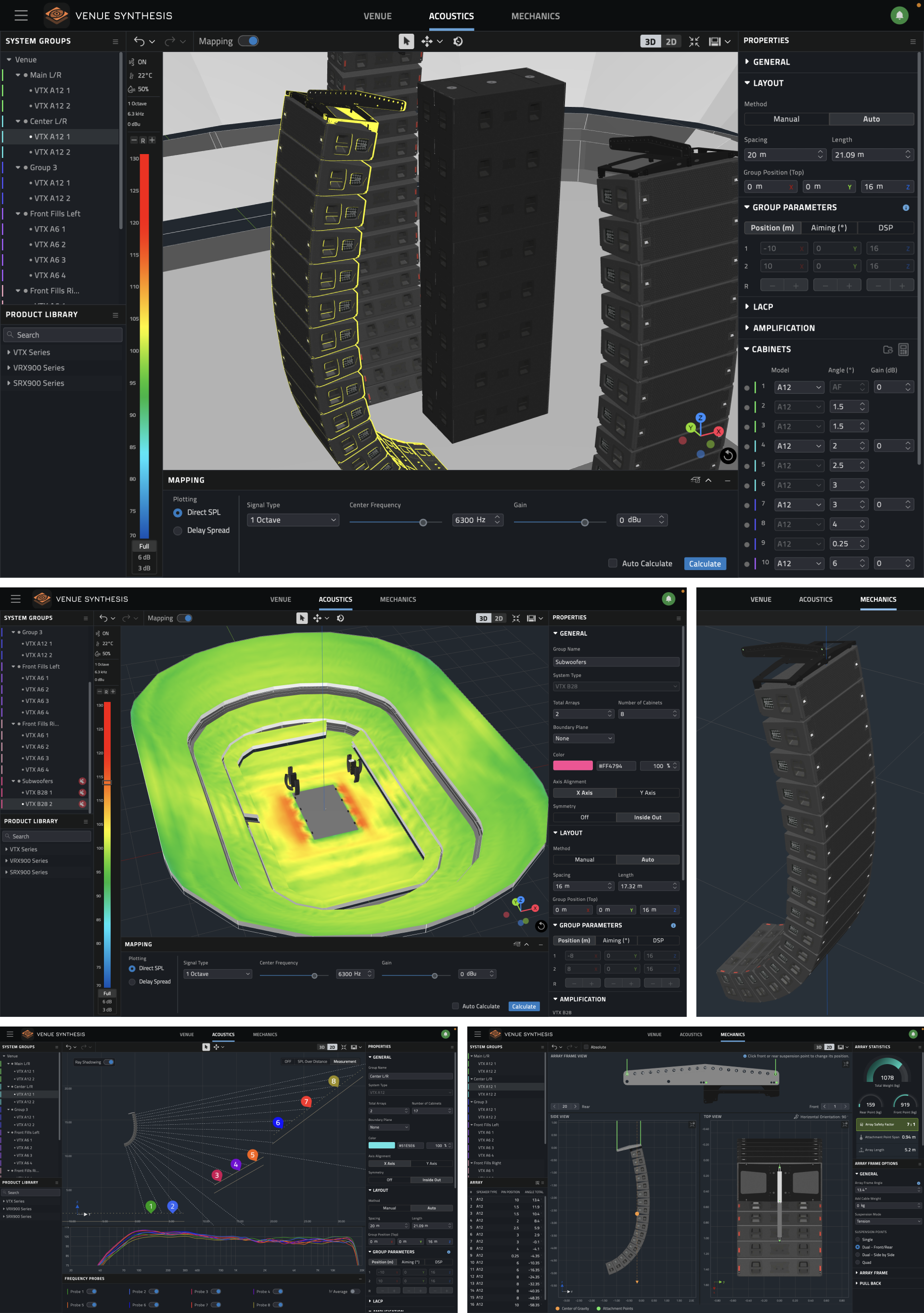Enable Auto Calculate checkbox in top window

pyautogui.click(x=613, y=563)
